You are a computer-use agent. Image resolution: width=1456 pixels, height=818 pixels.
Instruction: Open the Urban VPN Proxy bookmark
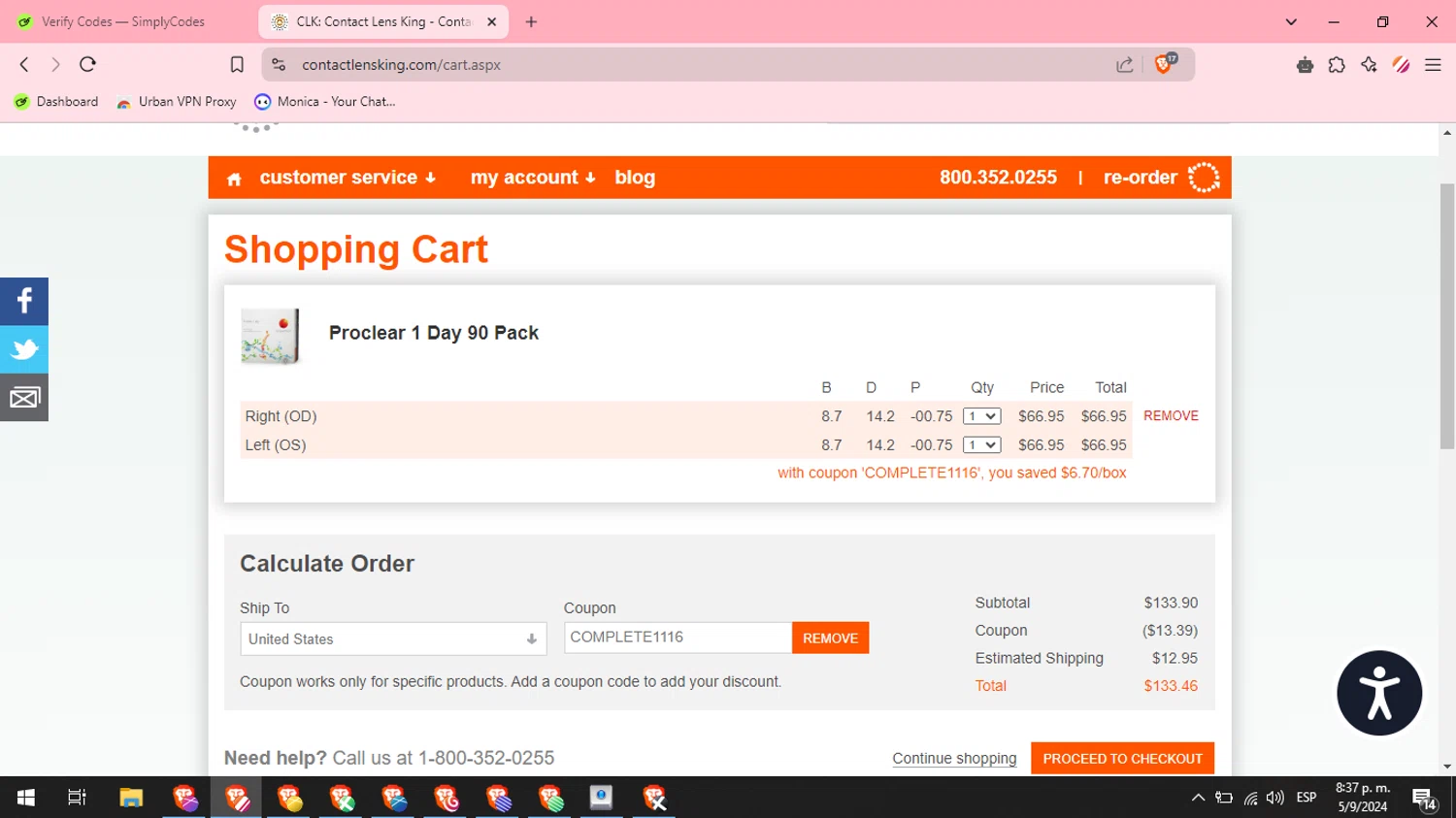point(177,101)
